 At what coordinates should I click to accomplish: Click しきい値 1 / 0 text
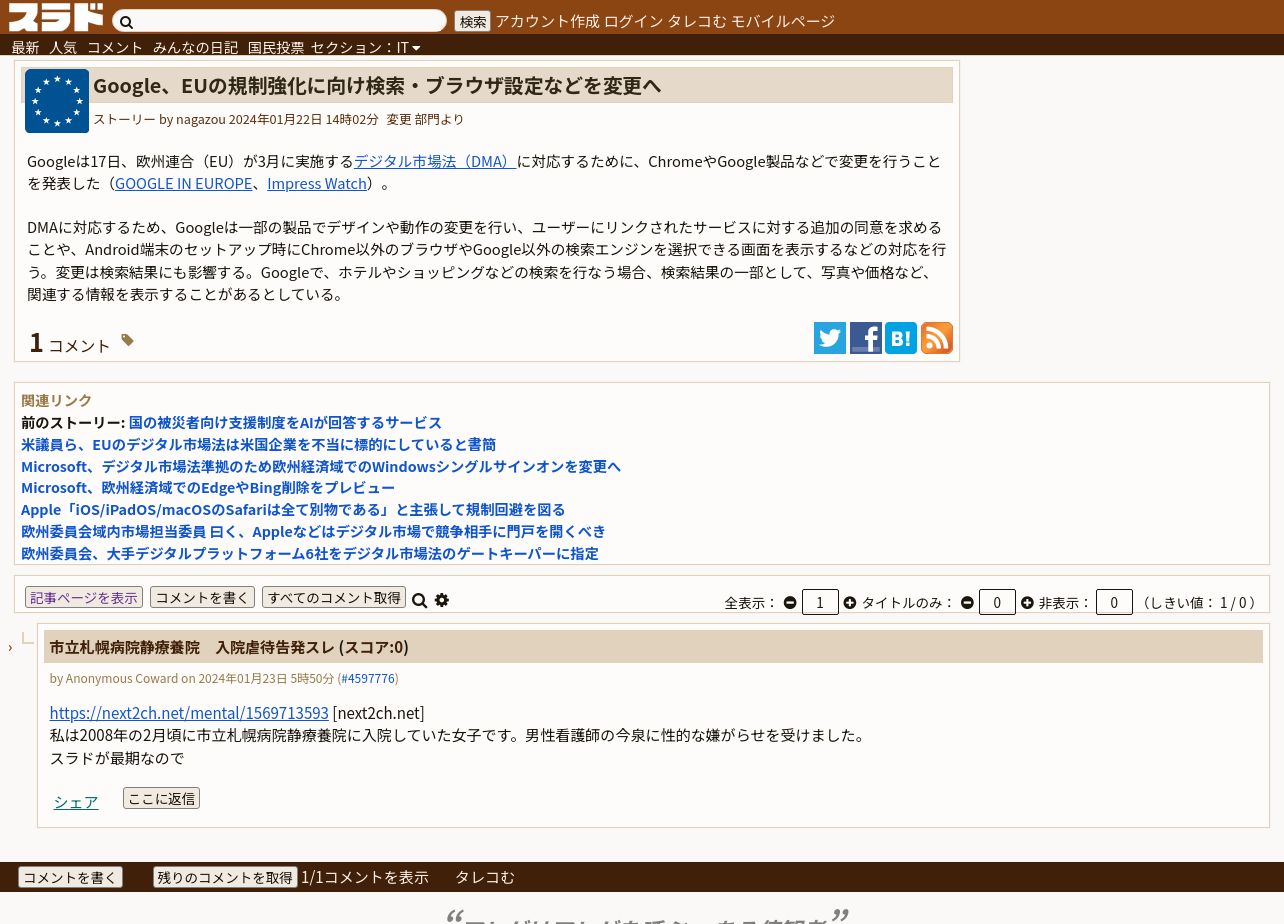click(x=1198, y=602)
